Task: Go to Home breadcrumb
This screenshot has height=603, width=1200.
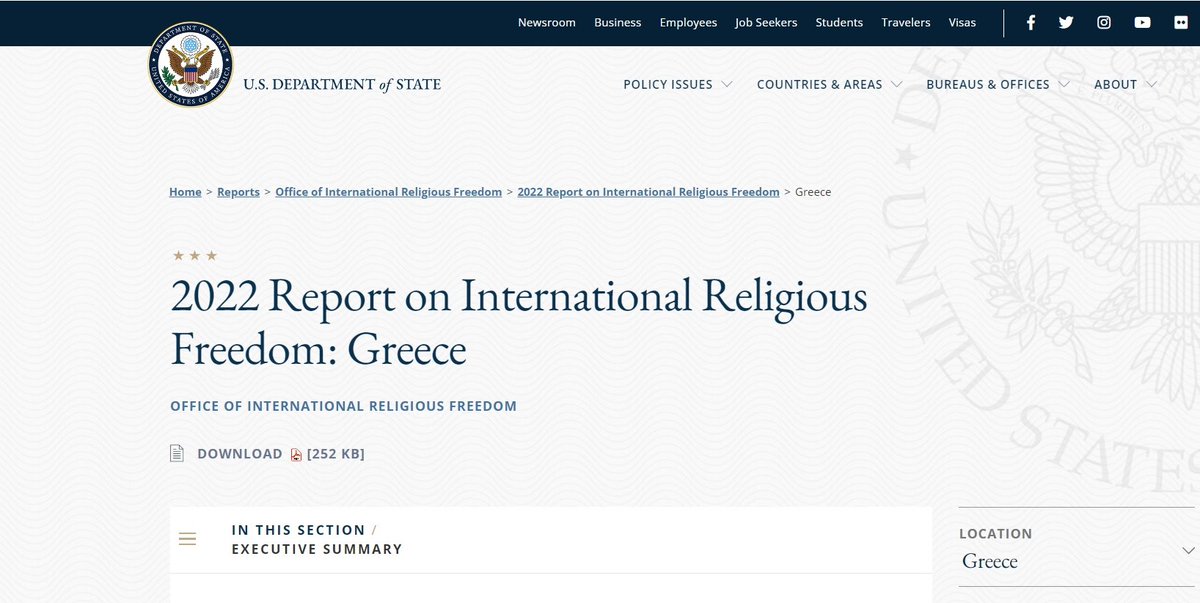Action: [x=185, y=192]
